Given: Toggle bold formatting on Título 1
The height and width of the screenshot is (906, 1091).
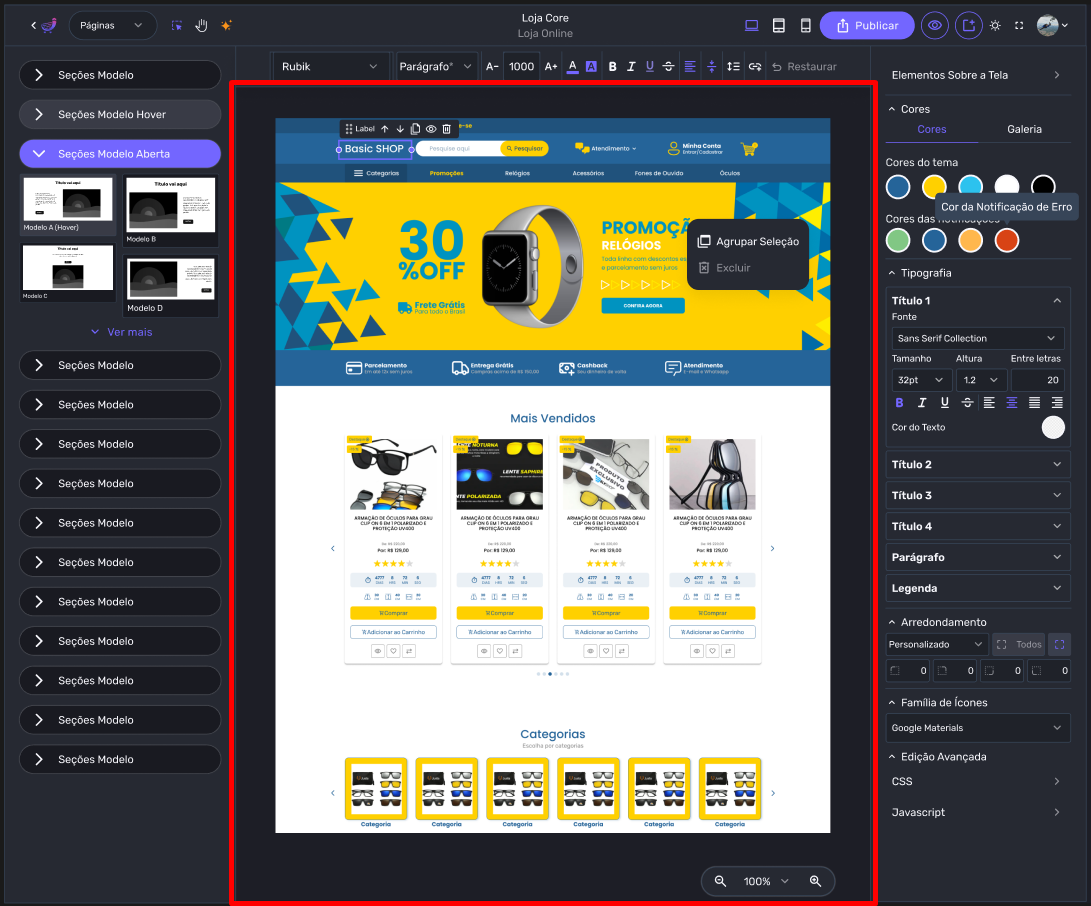Looking at the screenshot, I should point(899,402).
